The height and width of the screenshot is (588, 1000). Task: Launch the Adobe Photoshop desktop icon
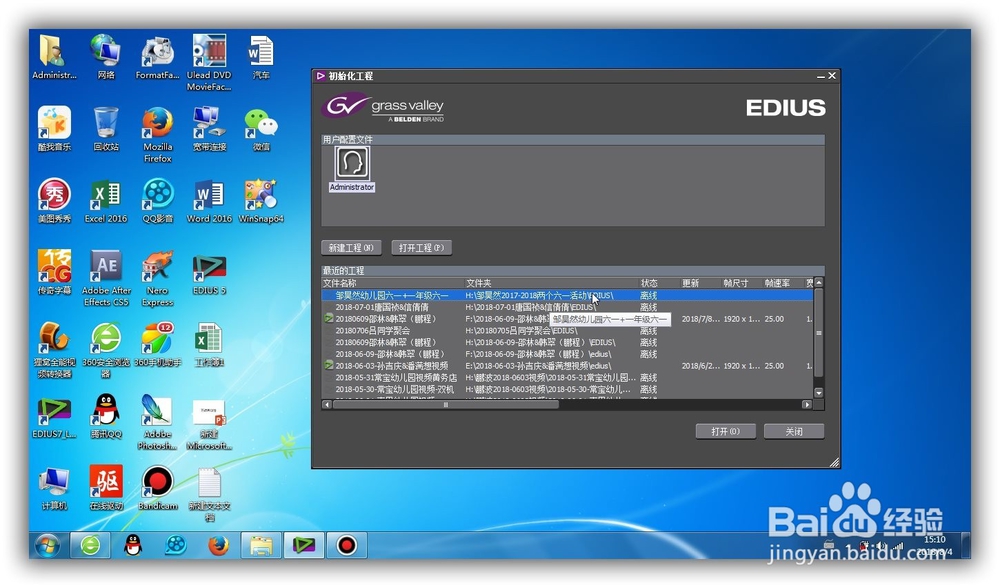point(158,422)
